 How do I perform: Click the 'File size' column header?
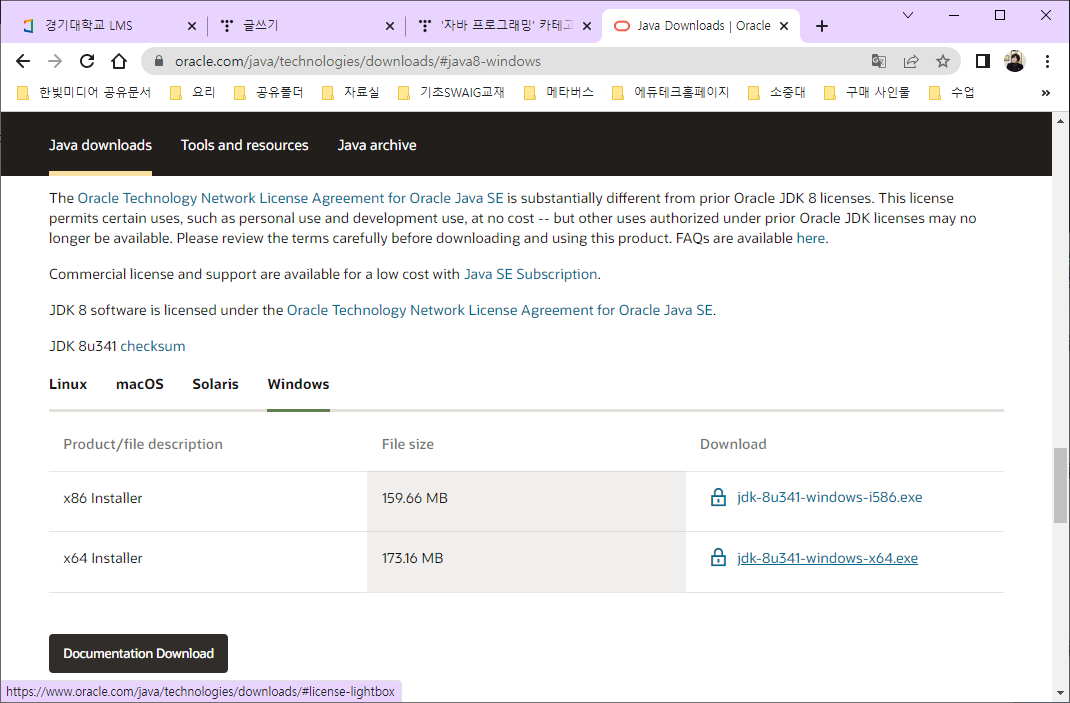(x=408, y=444)
